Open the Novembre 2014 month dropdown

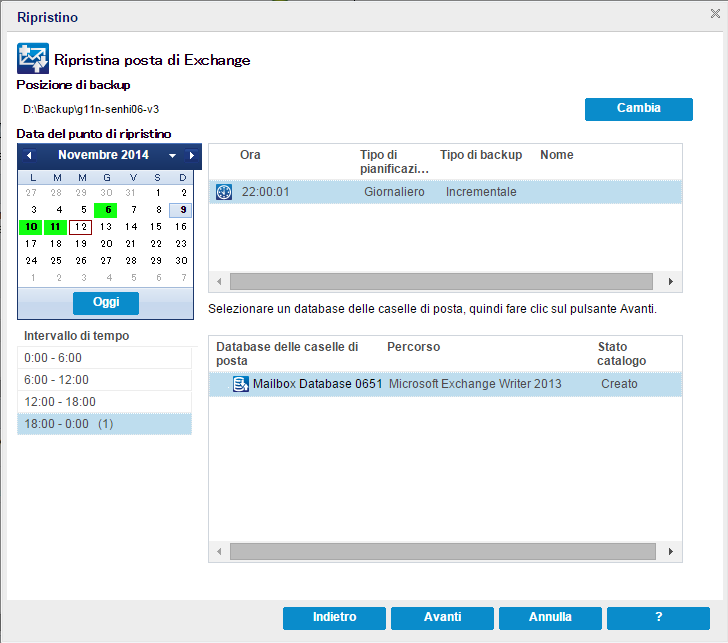click(x=172, y=156)
